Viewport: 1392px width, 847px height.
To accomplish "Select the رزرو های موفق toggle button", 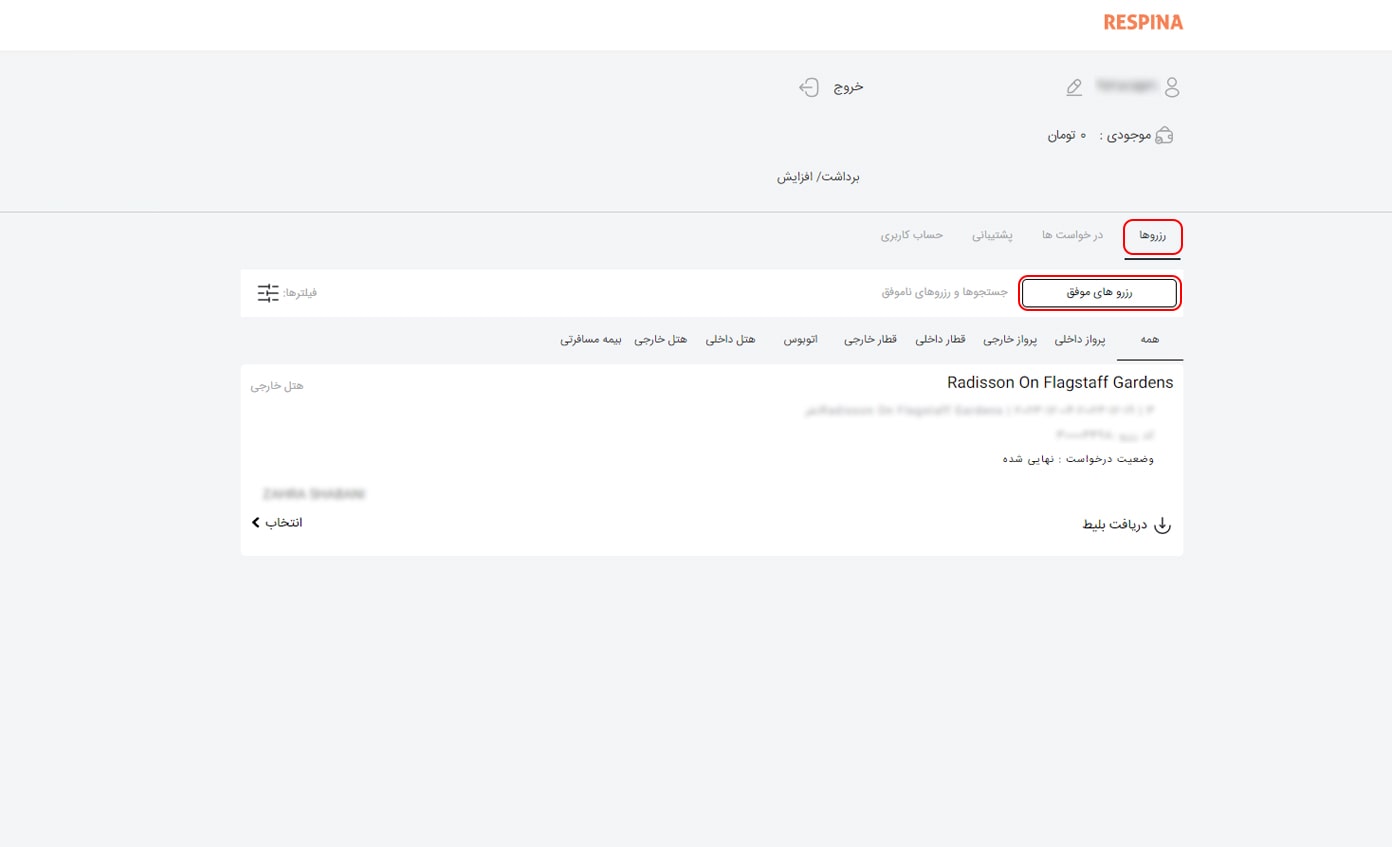I will [1099, 293].
